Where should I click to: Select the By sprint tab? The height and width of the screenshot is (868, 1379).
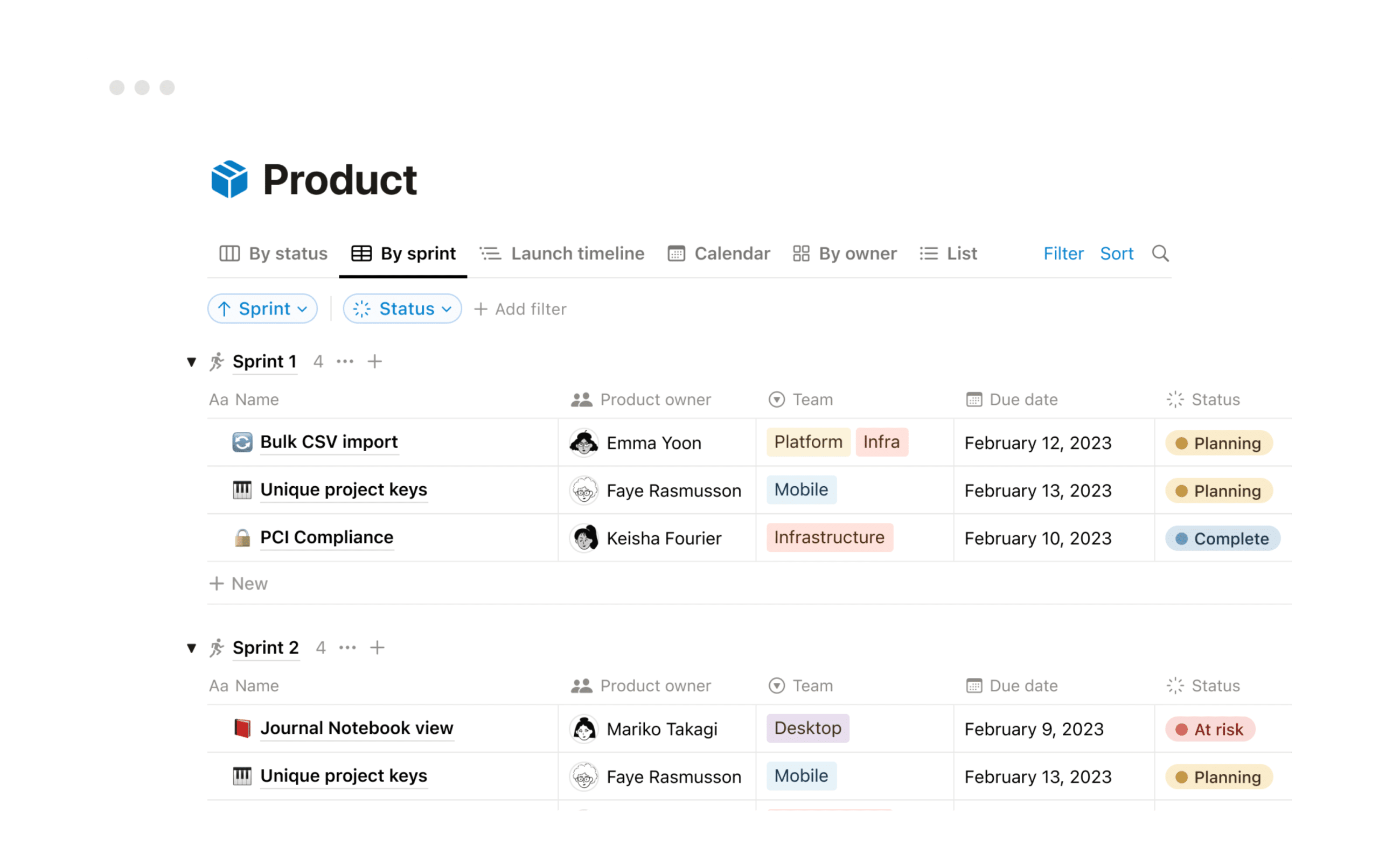pos(403,253)
